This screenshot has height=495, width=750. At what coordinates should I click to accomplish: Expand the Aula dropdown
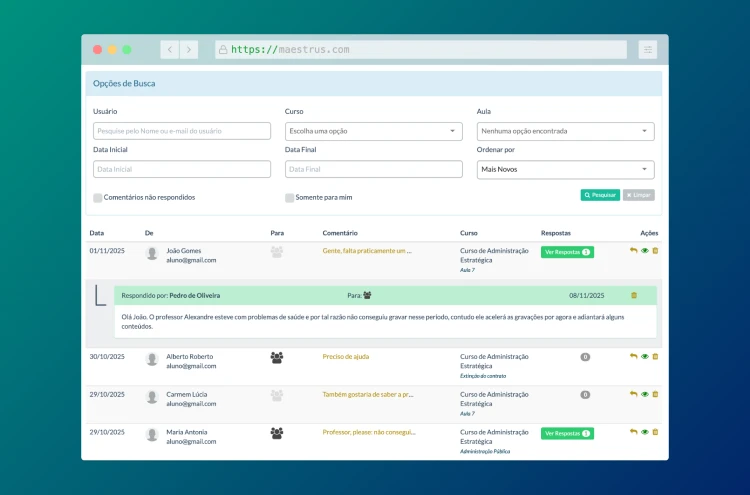tap(565, 131)
